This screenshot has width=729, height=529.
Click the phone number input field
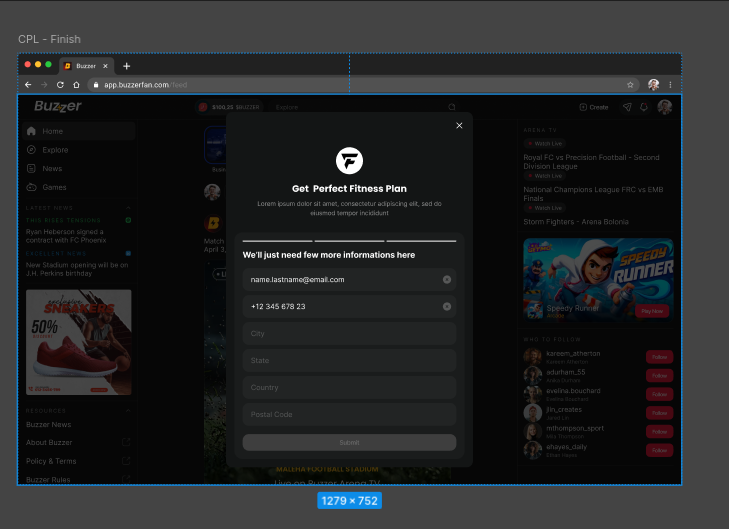tap(349, 306)
